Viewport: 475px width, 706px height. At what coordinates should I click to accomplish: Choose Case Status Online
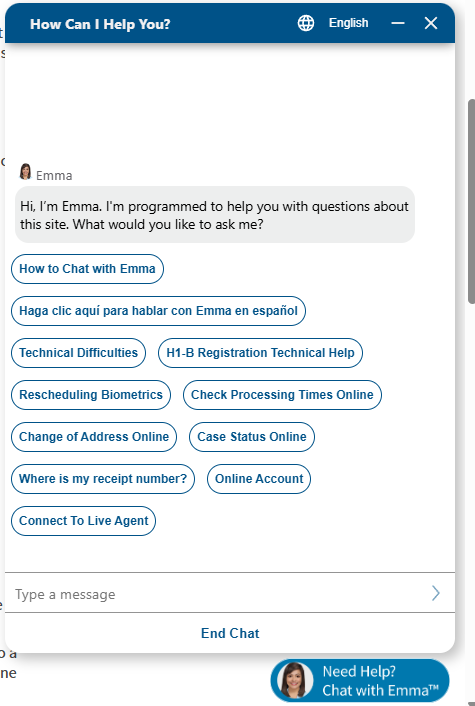(252, 437)
